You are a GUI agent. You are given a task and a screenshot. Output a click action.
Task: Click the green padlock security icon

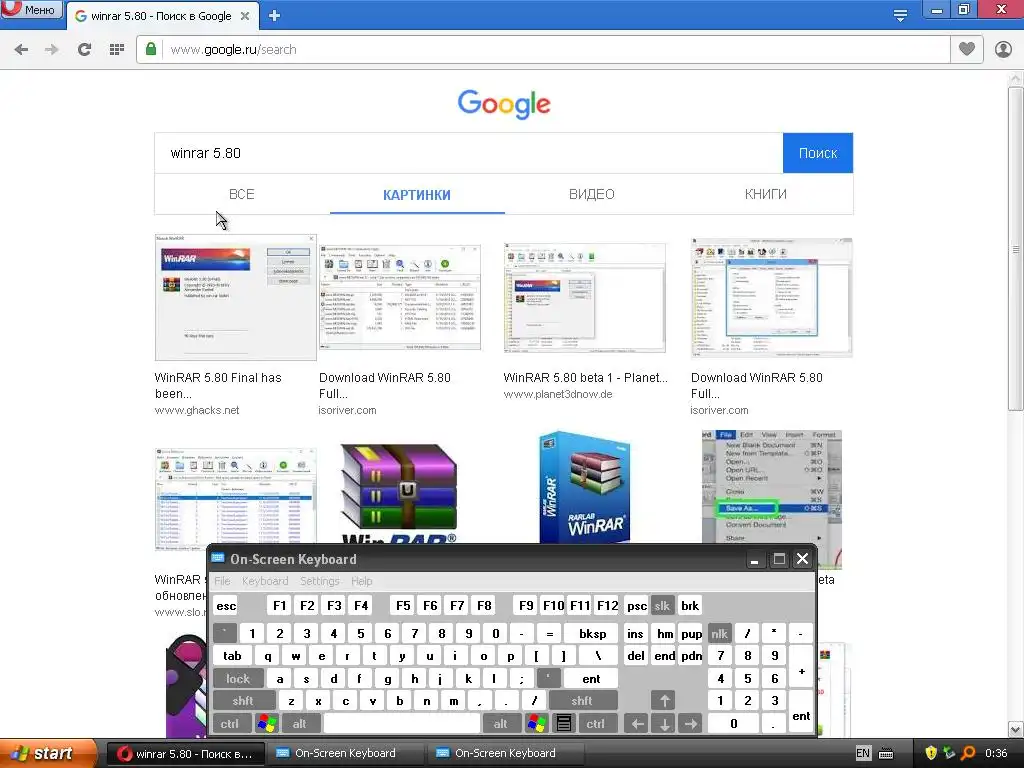[151, 49]
